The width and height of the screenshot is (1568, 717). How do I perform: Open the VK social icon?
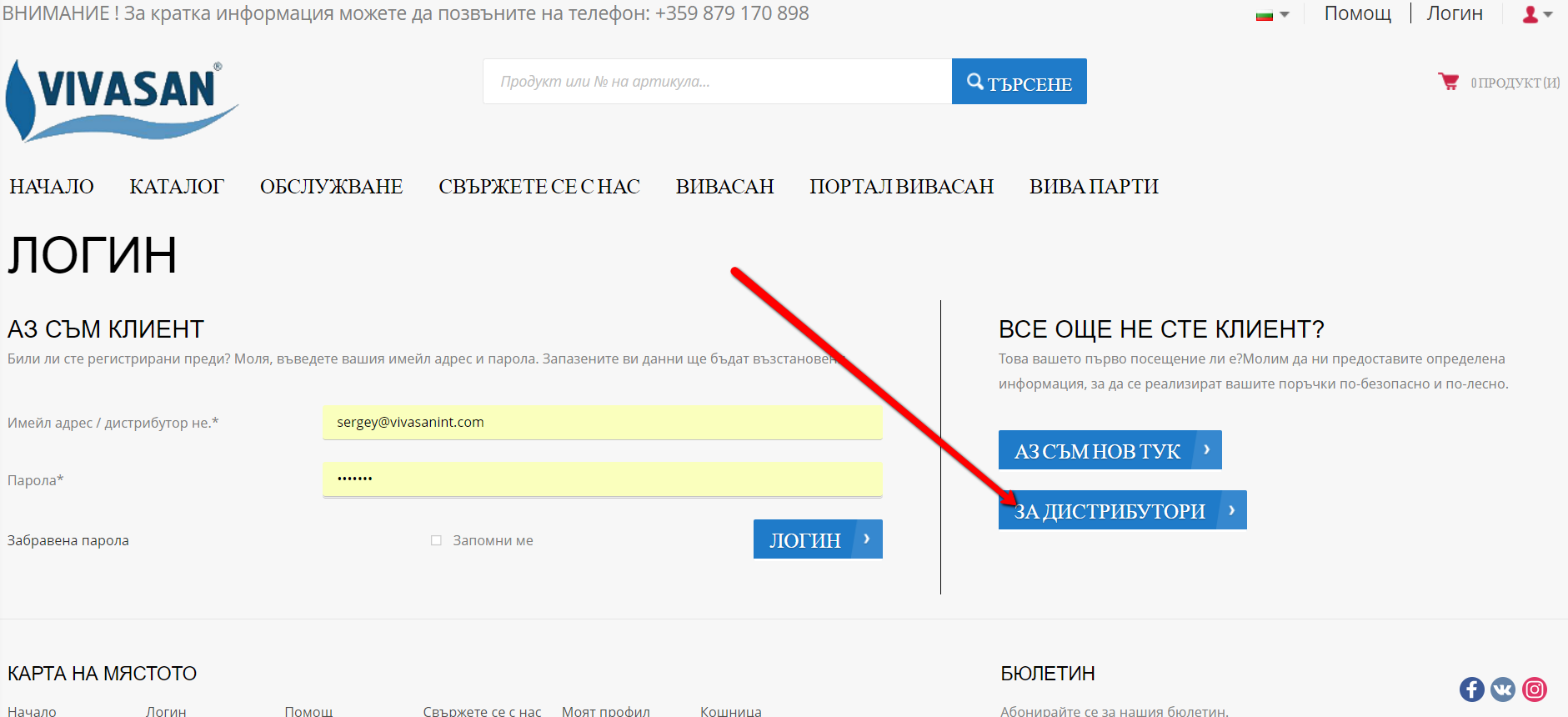coord(1503,689)
